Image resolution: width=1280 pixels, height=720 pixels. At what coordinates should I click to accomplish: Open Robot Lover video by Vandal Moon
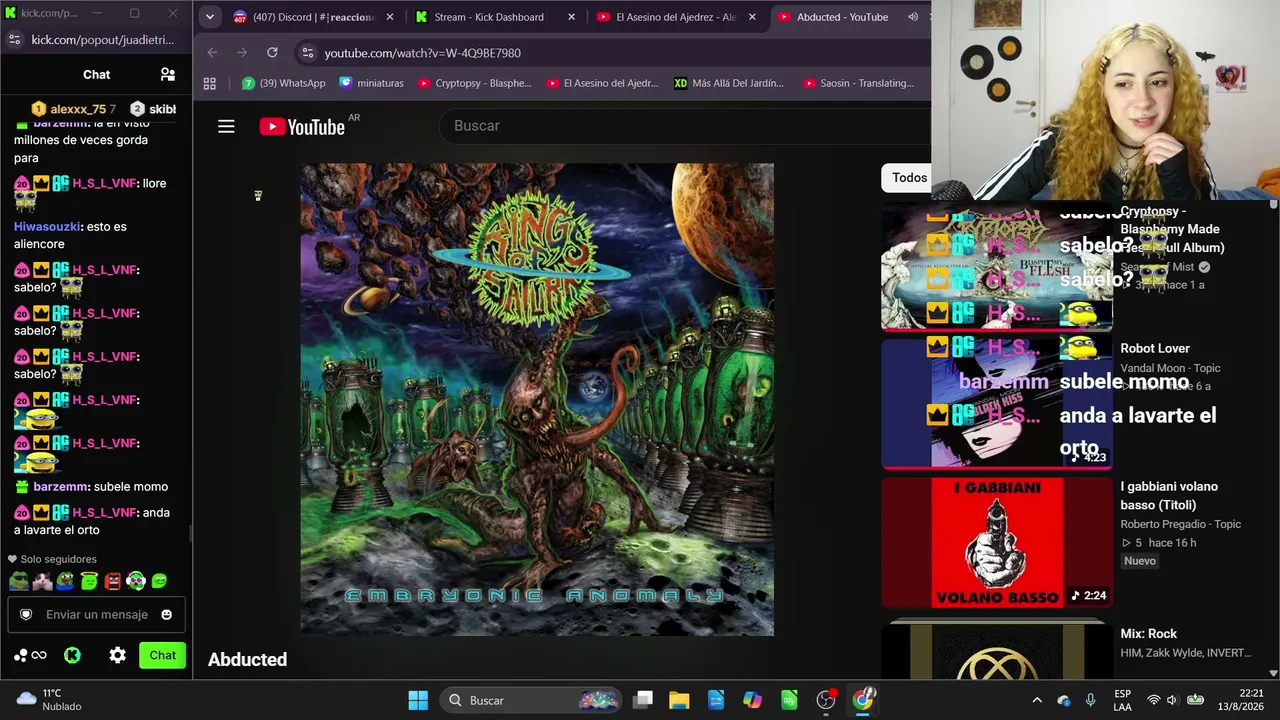click(x=1155, y=349)
